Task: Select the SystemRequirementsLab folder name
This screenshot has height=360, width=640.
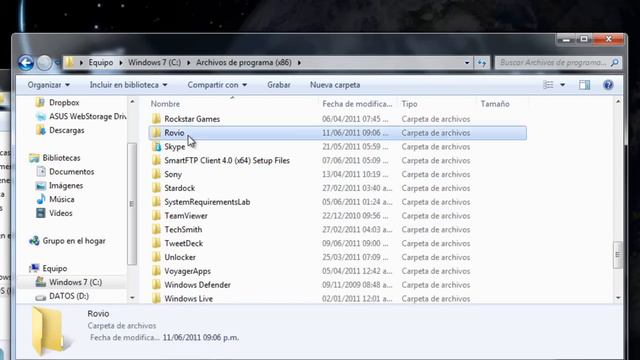Action: coord(207,202)
